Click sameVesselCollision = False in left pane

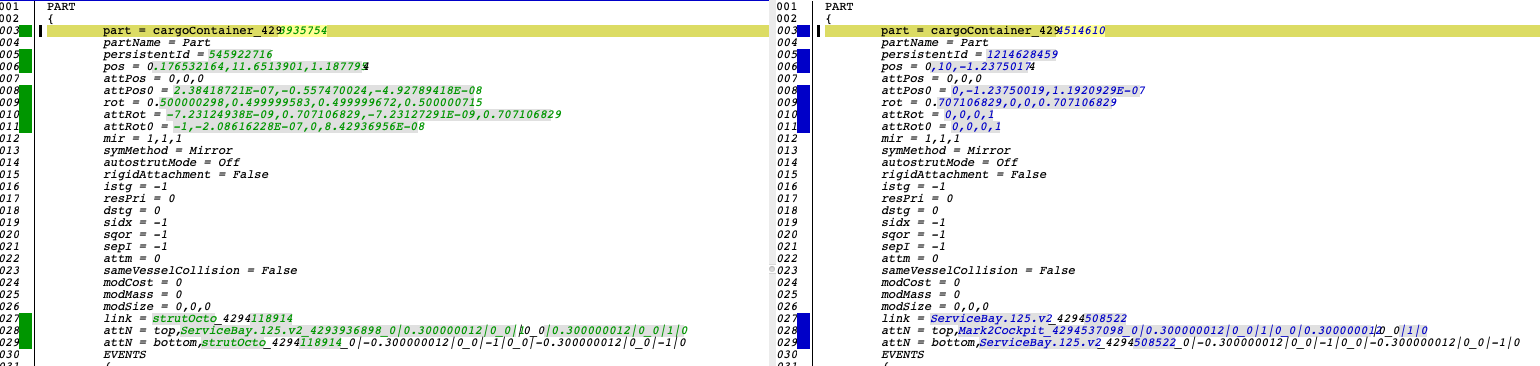point(200,270)
